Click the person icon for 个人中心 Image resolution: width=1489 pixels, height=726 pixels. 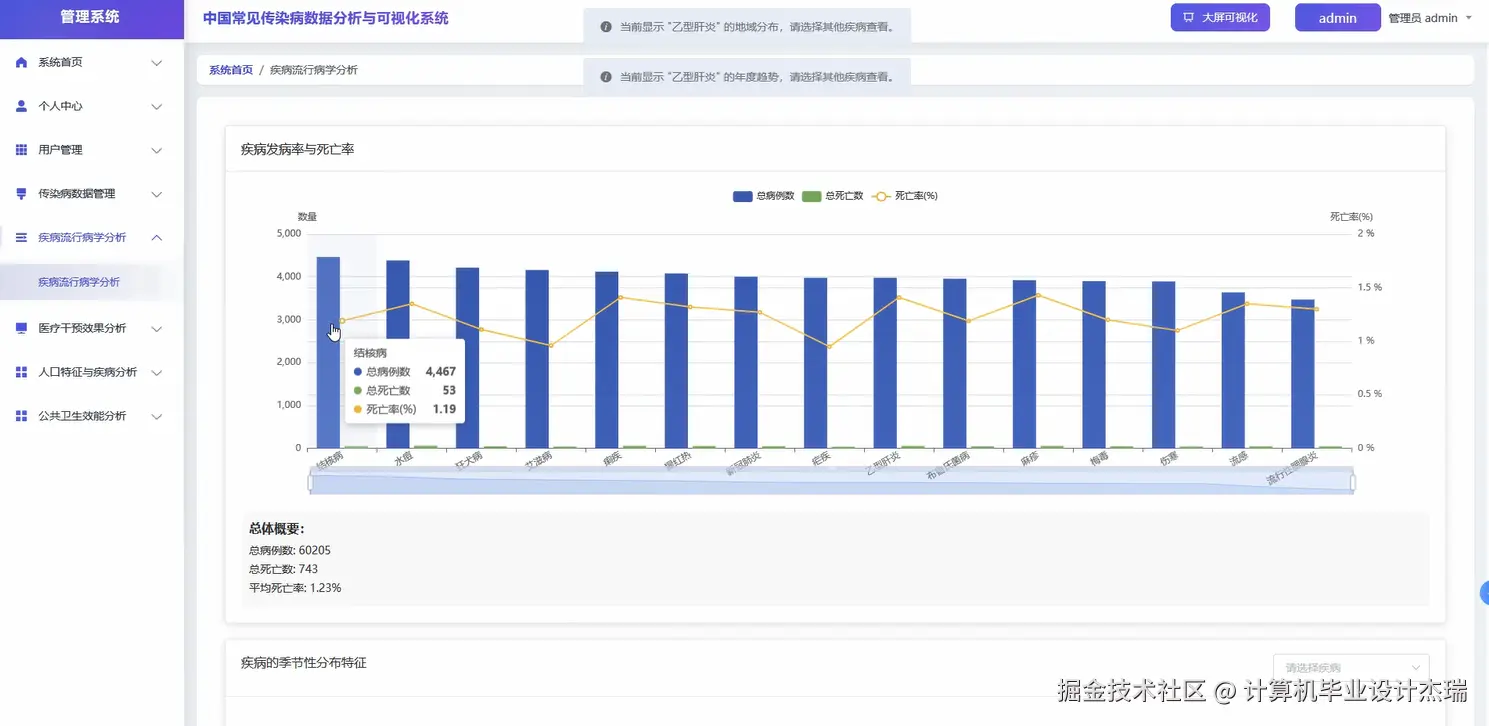(20, 106)
